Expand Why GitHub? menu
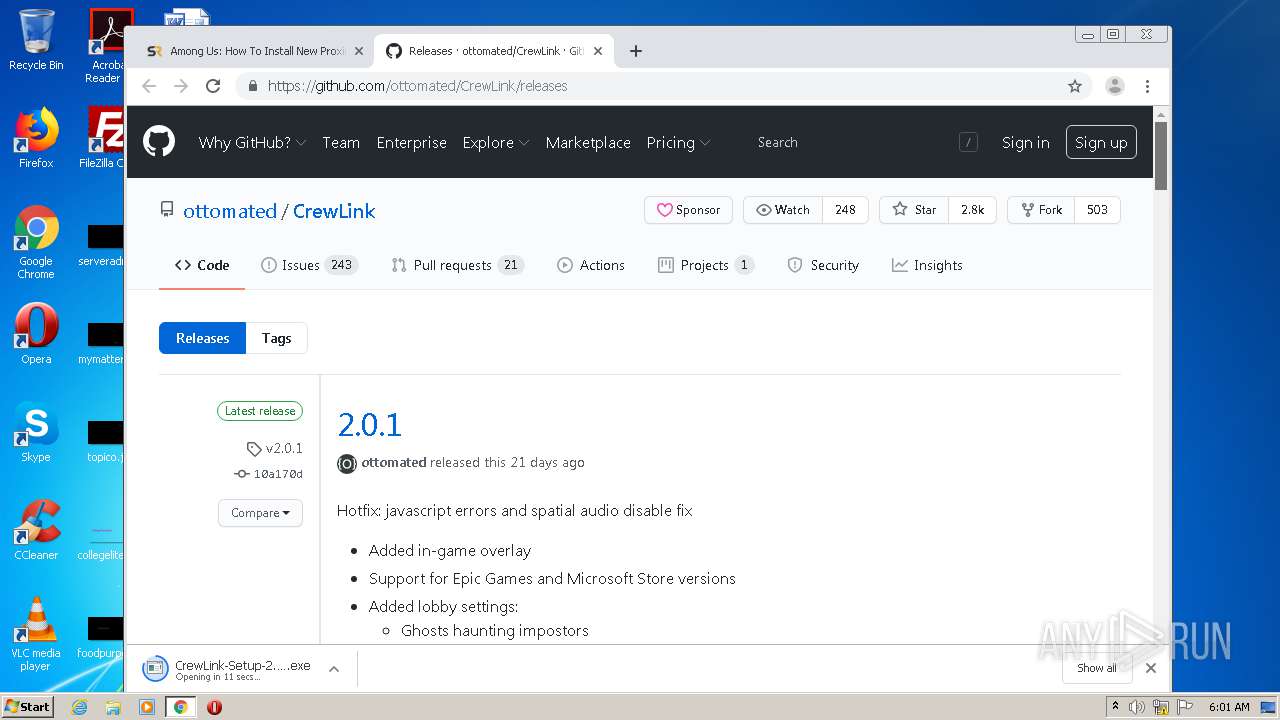 (252, 142)
